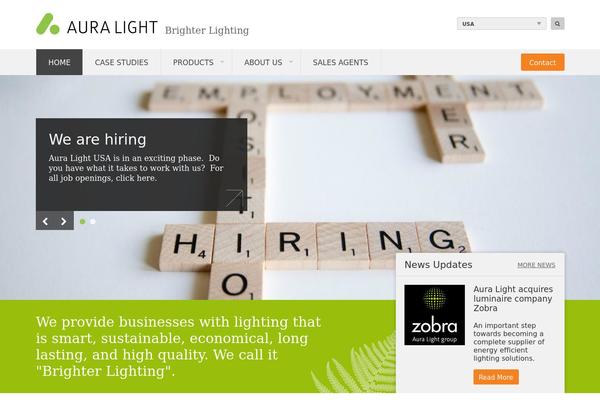Advance to next slide arrow

tap(64, 221)
